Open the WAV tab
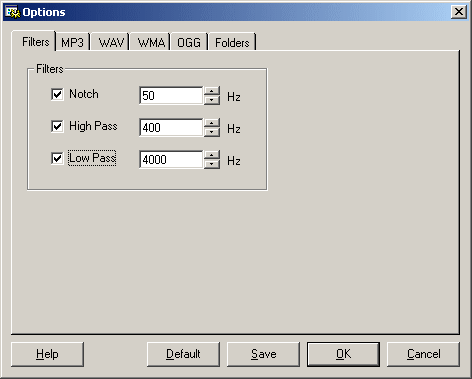Viewport: 472px width, 379px height. (111, 42)
